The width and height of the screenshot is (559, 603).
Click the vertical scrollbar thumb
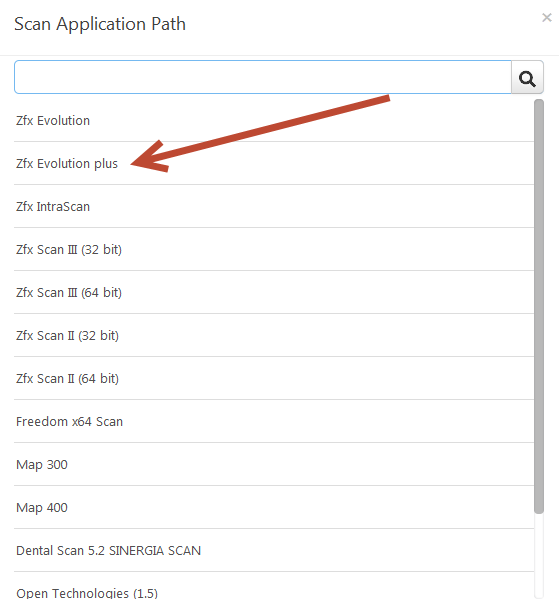[539, 306]
